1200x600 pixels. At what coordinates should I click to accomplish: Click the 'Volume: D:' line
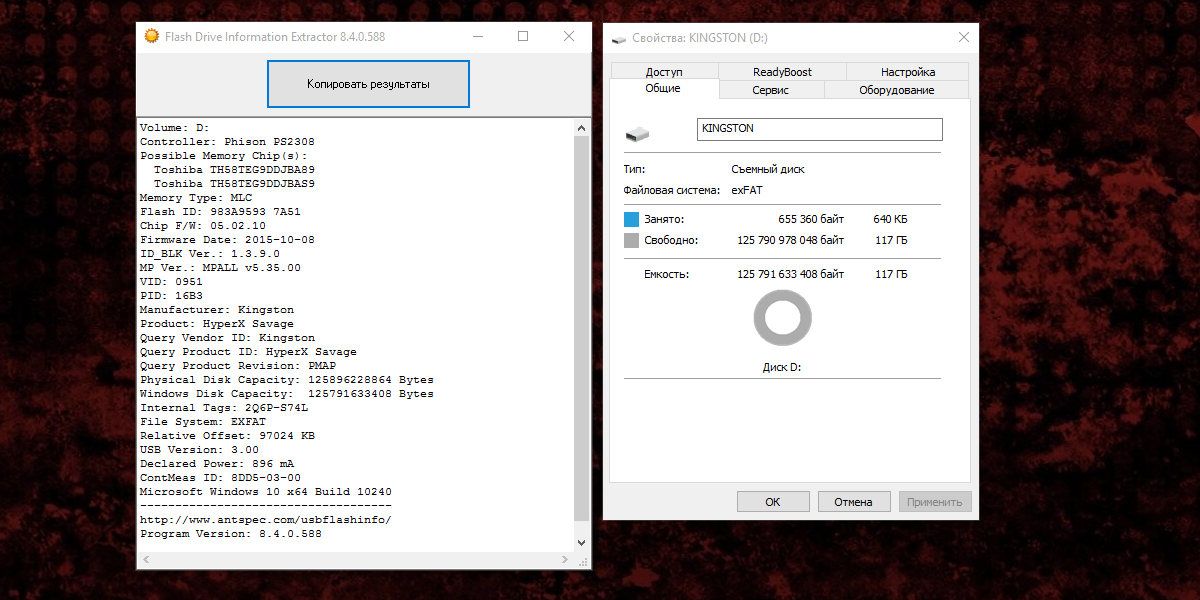point(175,128)
